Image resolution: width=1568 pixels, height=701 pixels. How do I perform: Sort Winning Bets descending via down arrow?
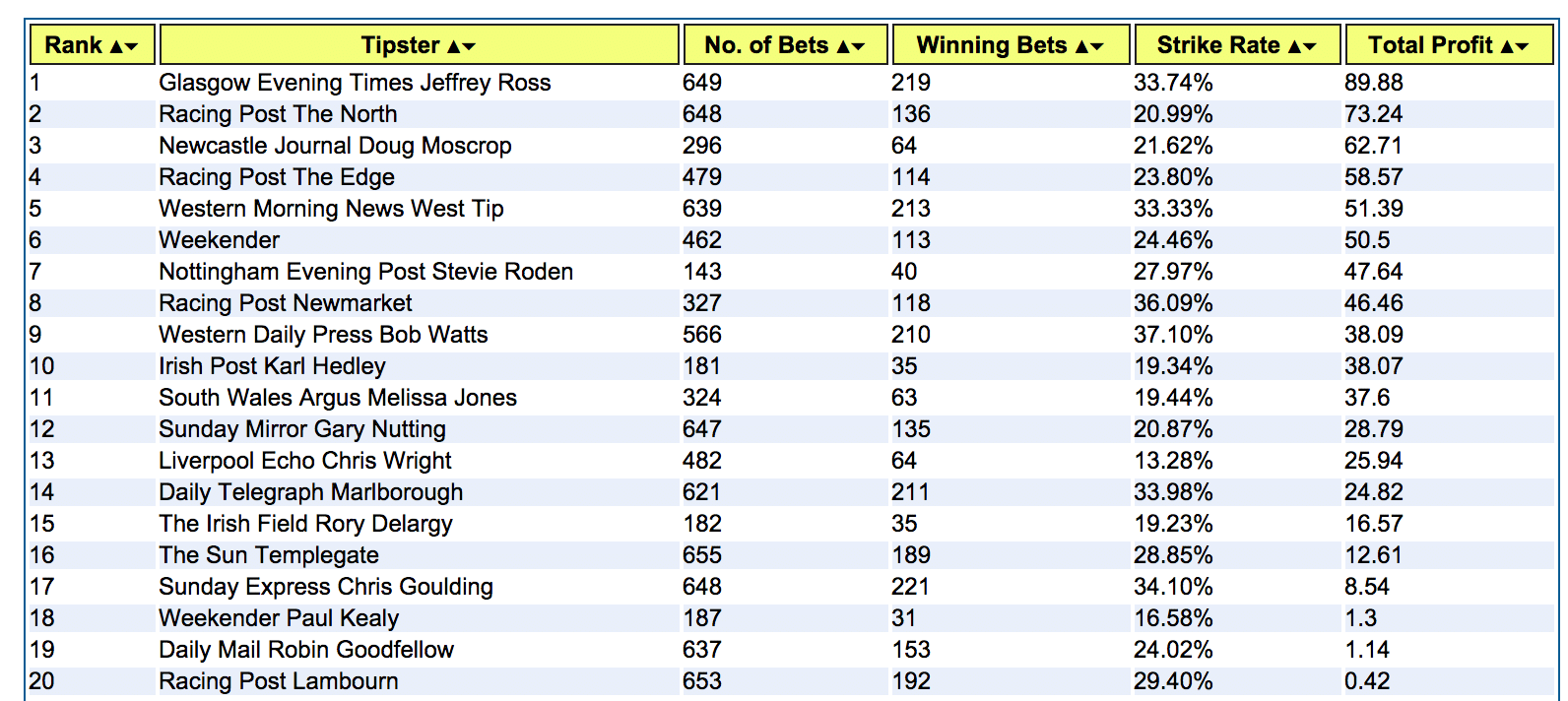click(1097, 46)
